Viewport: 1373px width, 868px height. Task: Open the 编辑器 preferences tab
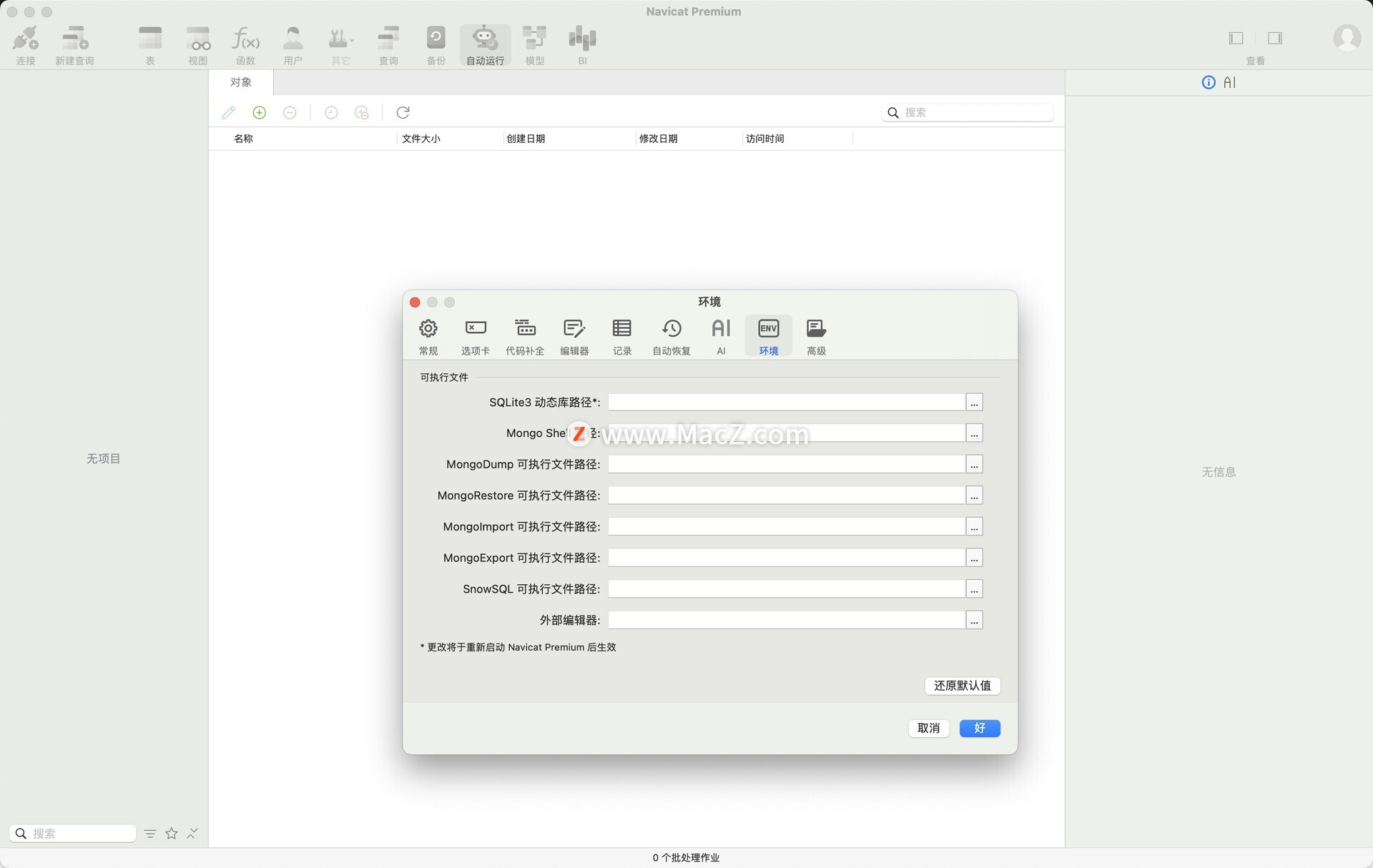574,336
